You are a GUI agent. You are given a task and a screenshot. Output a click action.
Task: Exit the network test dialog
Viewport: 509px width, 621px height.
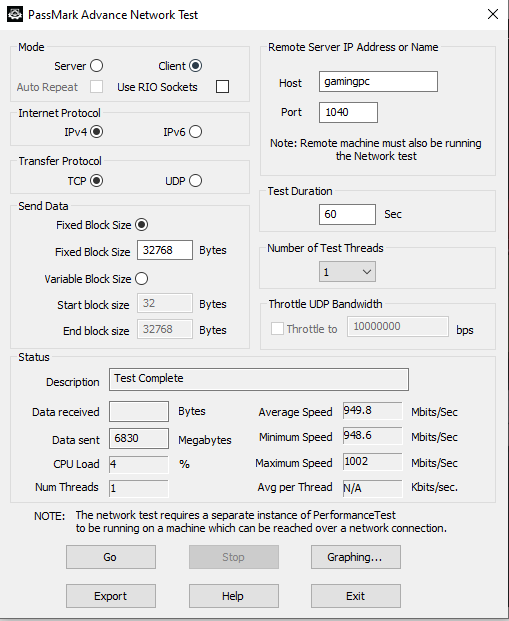tap(356, 596)
